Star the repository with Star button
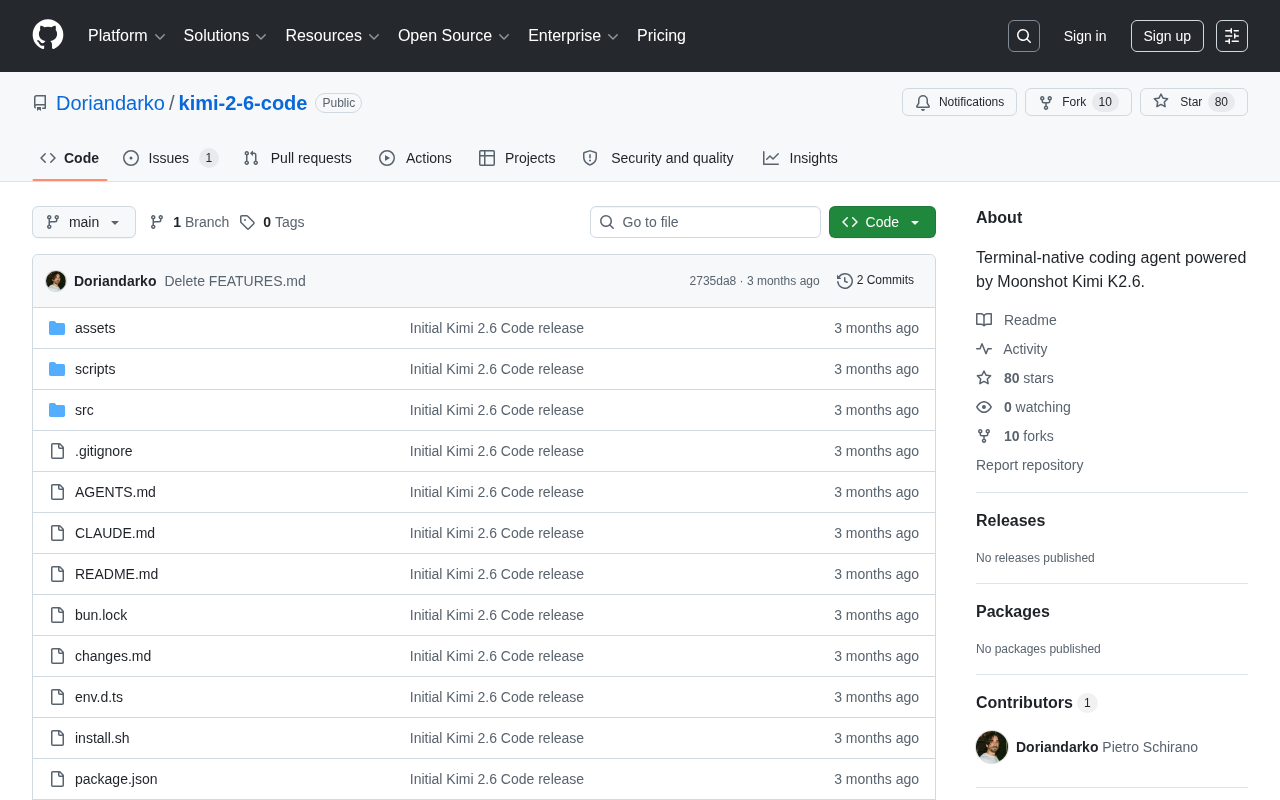Viewport: 1280px width, 800px height. 1194,102
